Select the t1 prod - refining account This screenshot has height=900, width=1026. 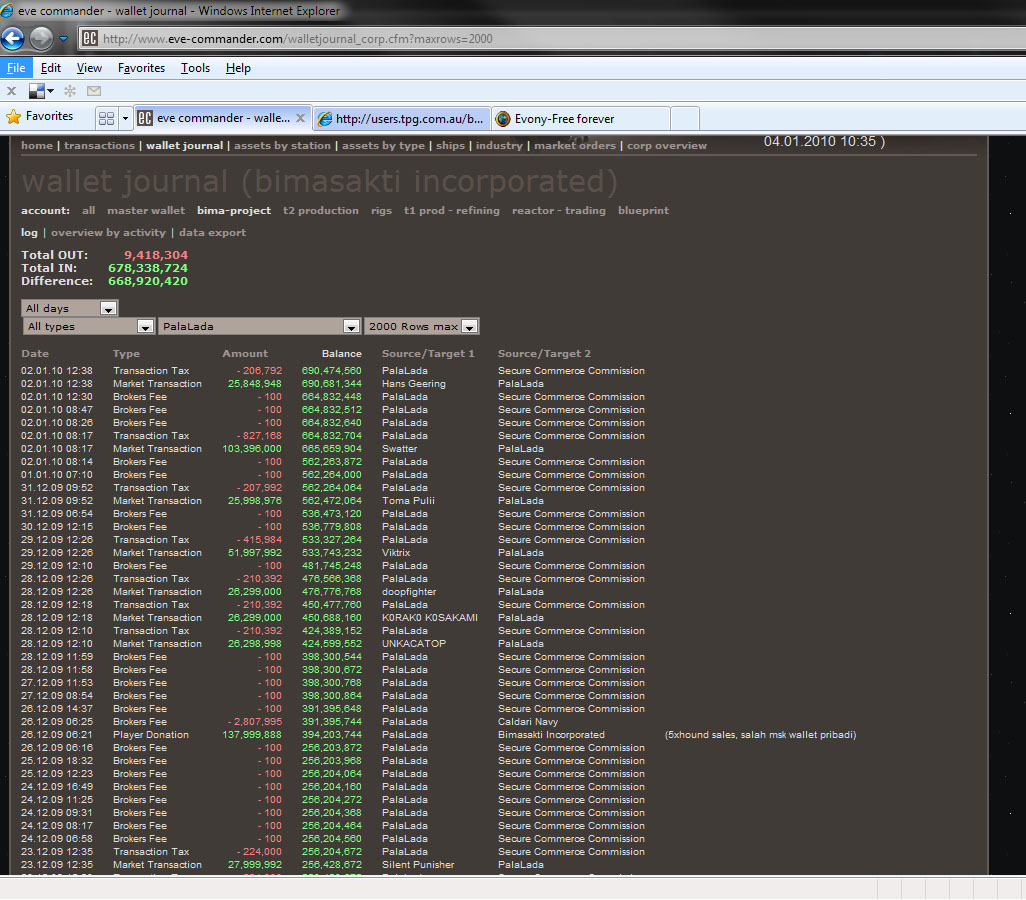(451, 210)
